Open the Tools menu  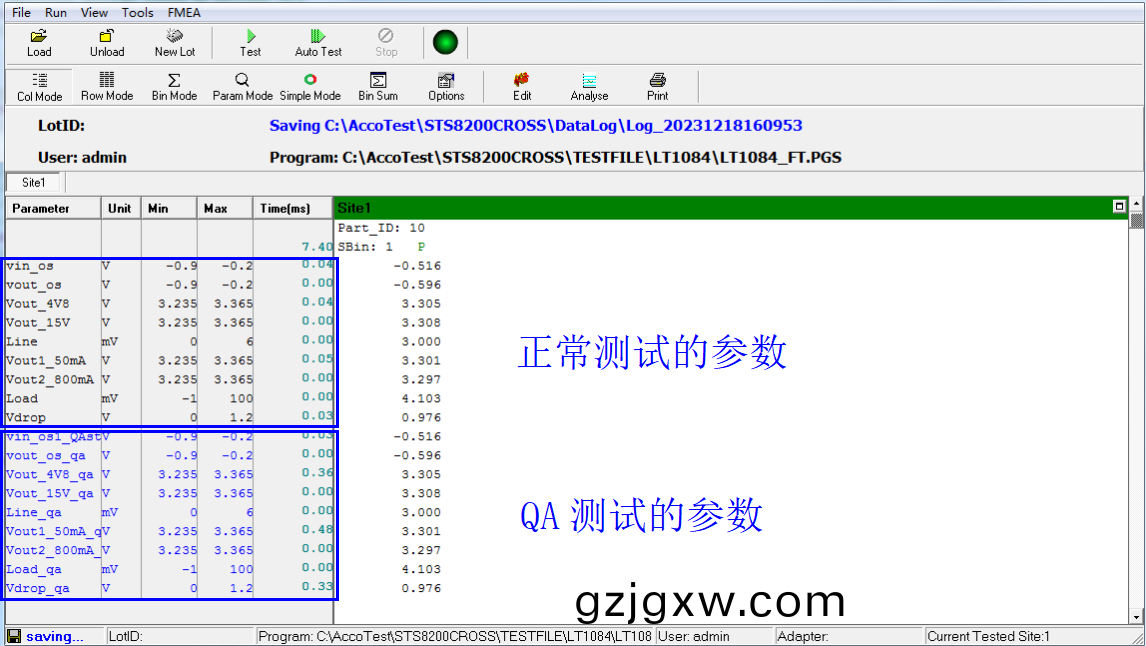pos(137,12)
